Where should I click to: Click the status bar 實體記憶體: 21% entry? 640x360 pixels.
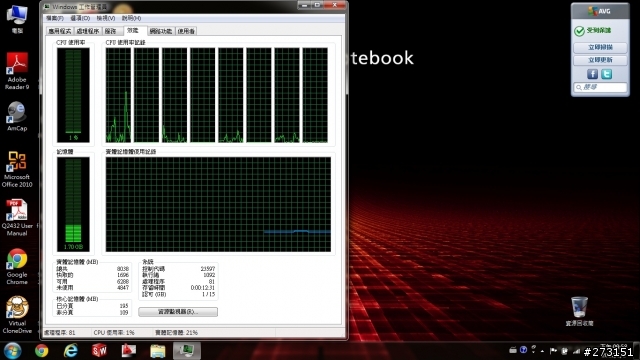tap(177, 333)
